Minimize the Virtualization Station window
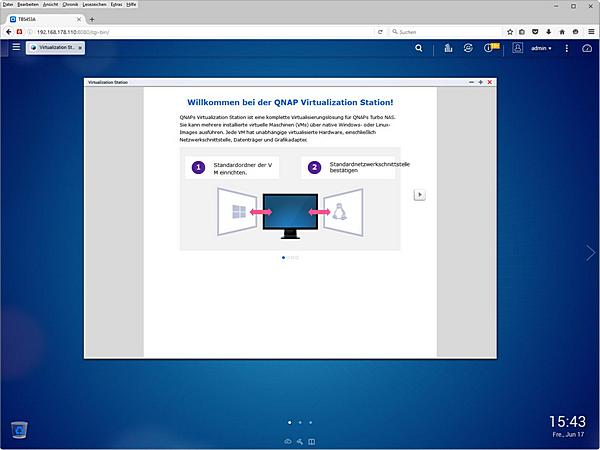 coord(471,82)
